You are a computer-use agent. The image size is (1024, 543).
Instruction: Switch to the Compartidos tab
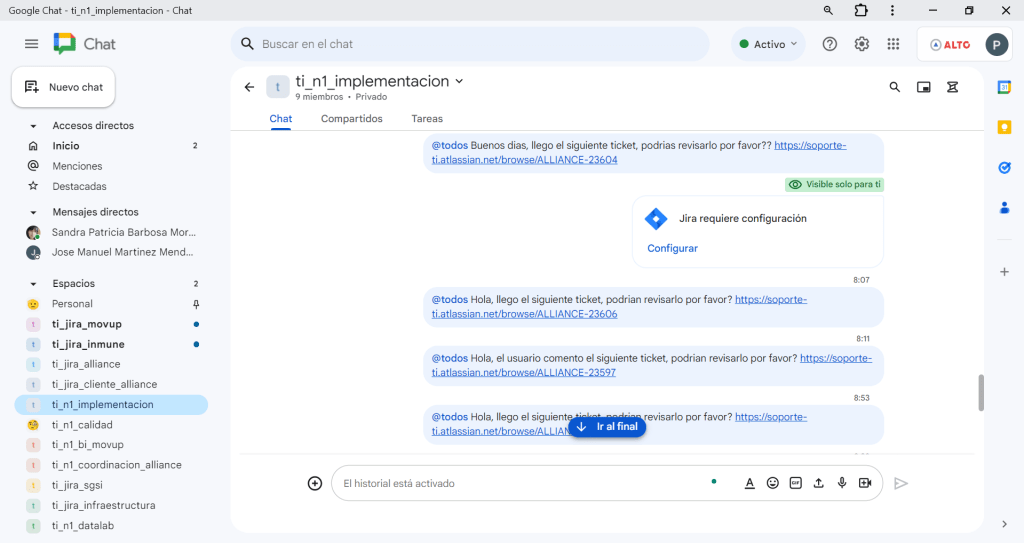coord(351,118)
